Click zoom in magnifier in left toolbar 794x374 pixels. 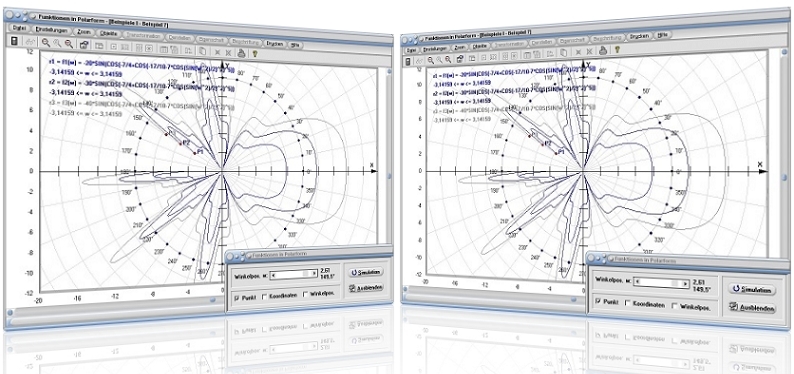(x=46, y=43)
